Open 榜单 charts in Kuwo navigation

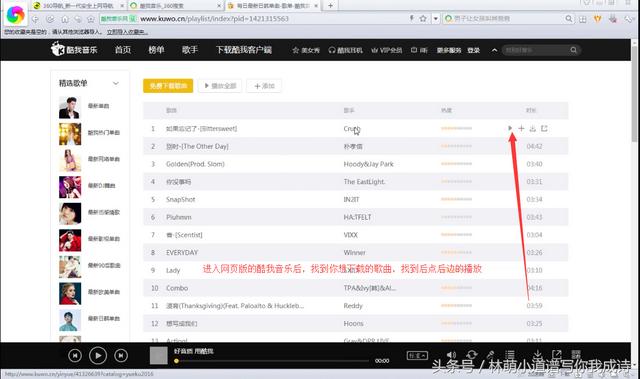(x=156, y=50)
